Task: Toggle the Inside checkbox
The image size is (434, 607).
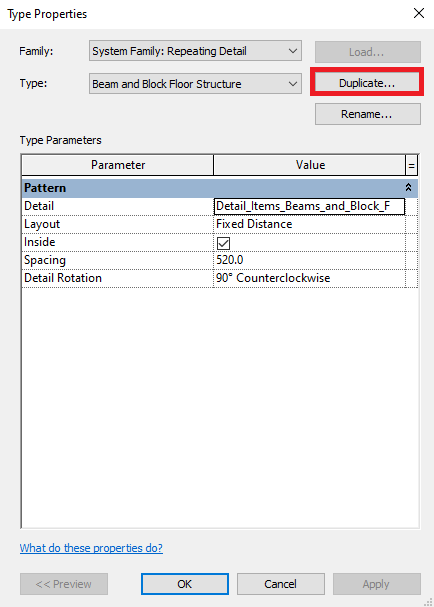Action: (223, 243)
